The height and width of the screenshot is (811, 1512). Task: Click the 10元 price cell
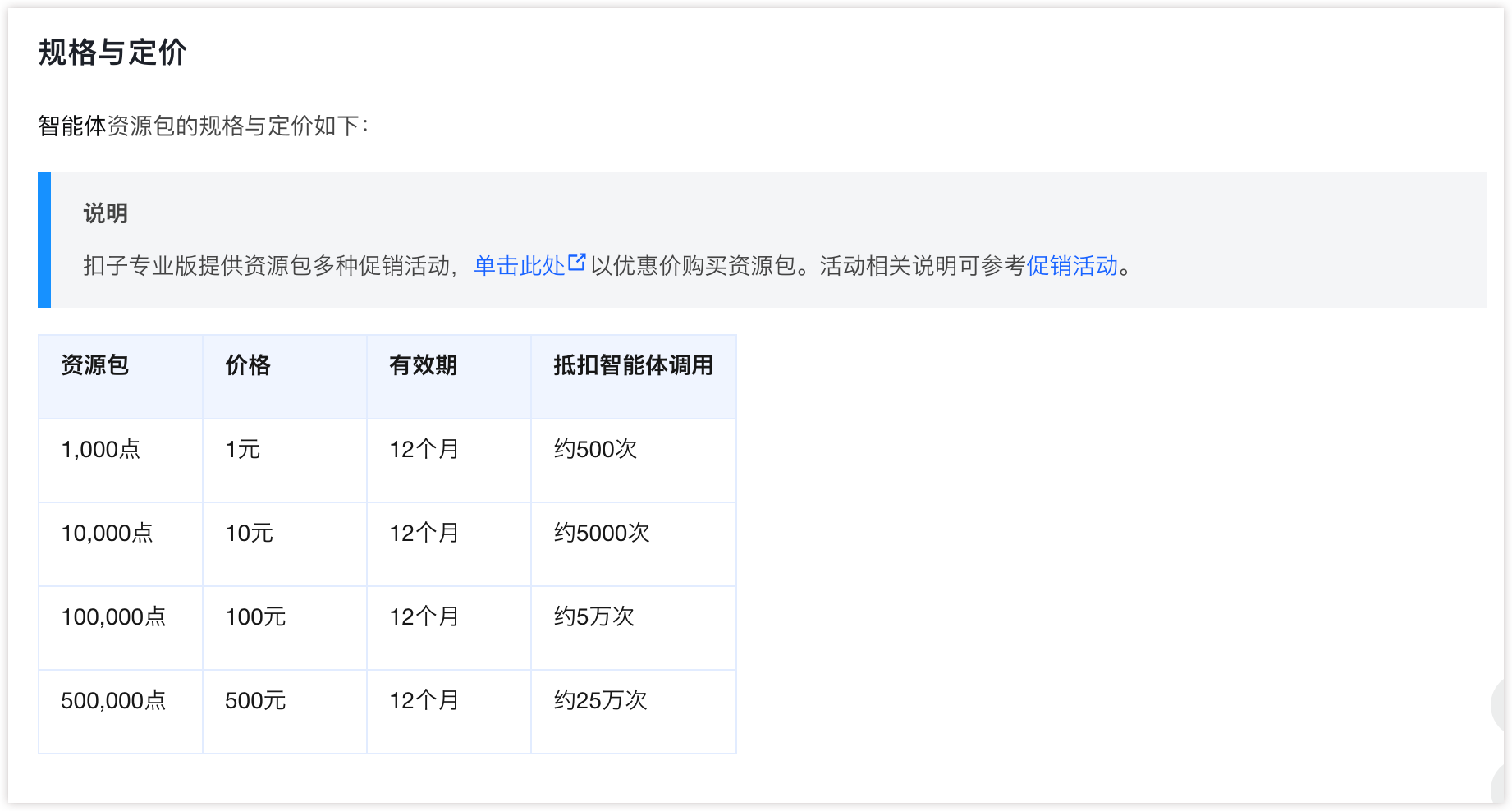coord(250,534)
